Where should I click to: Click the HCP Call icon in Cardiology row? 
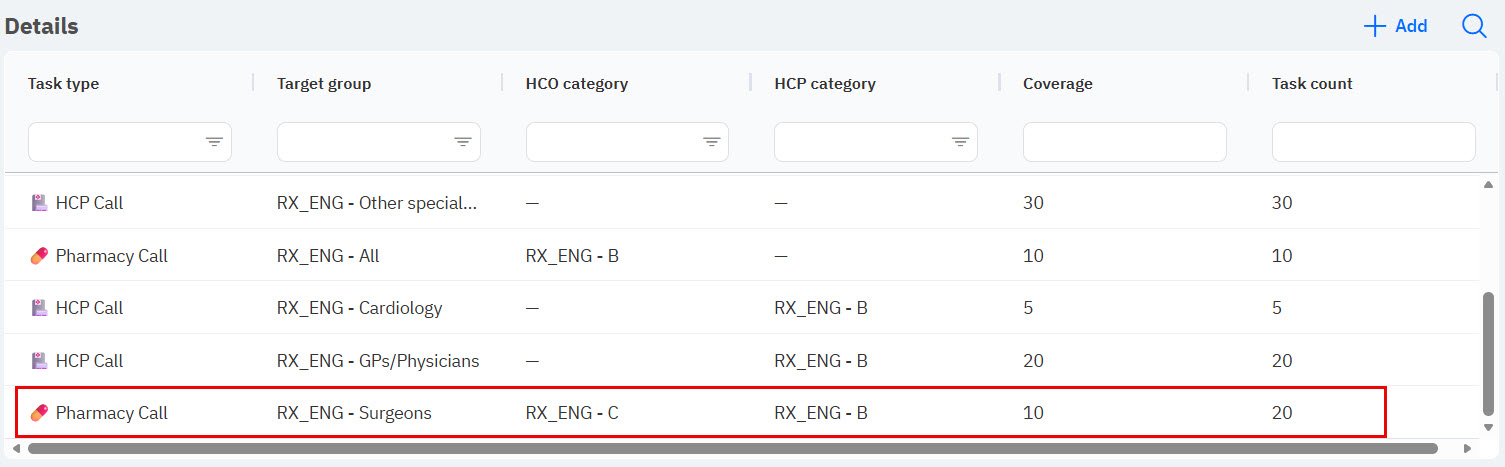pos(39,308)
